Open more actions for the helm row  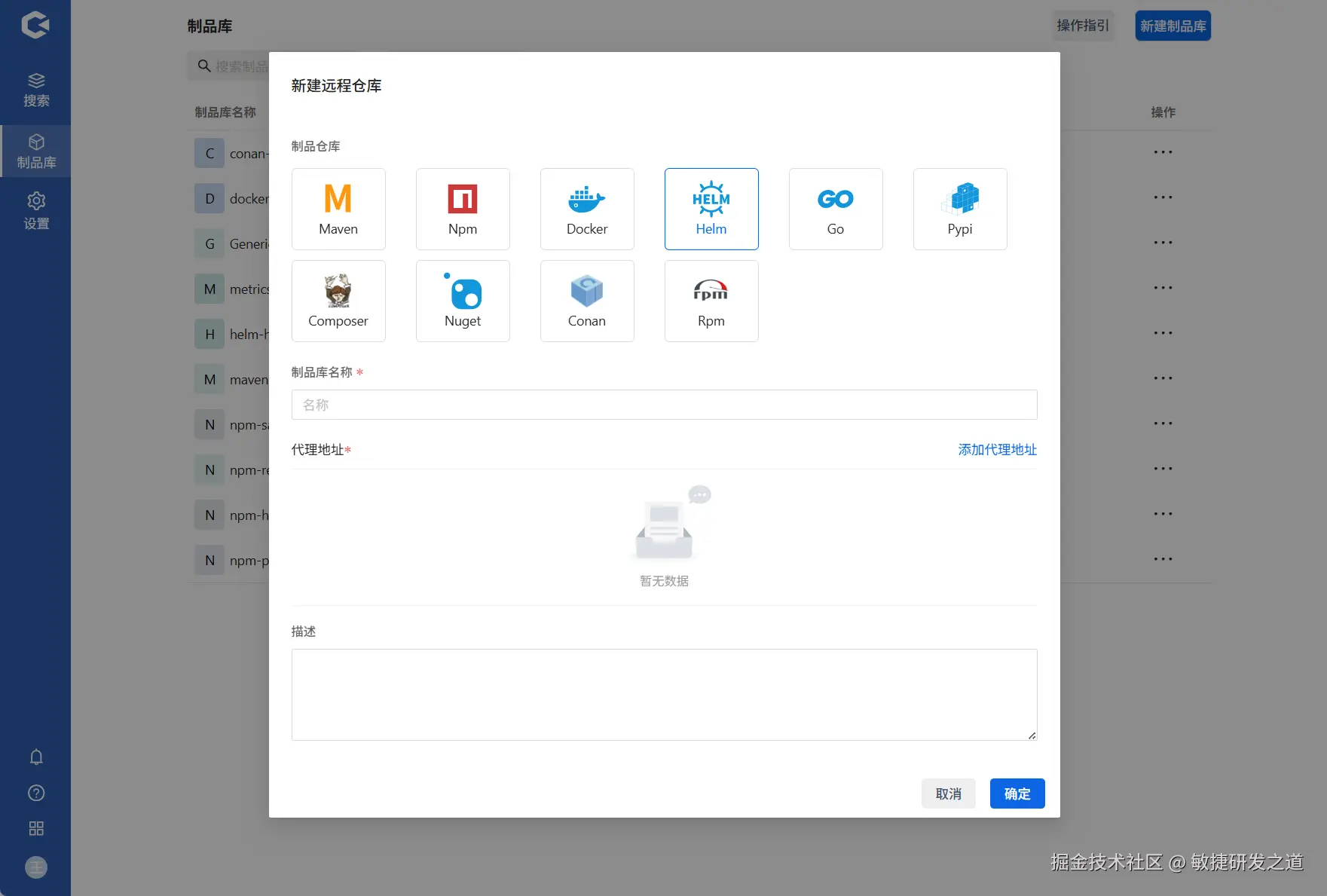click(x=1163, y=333)
